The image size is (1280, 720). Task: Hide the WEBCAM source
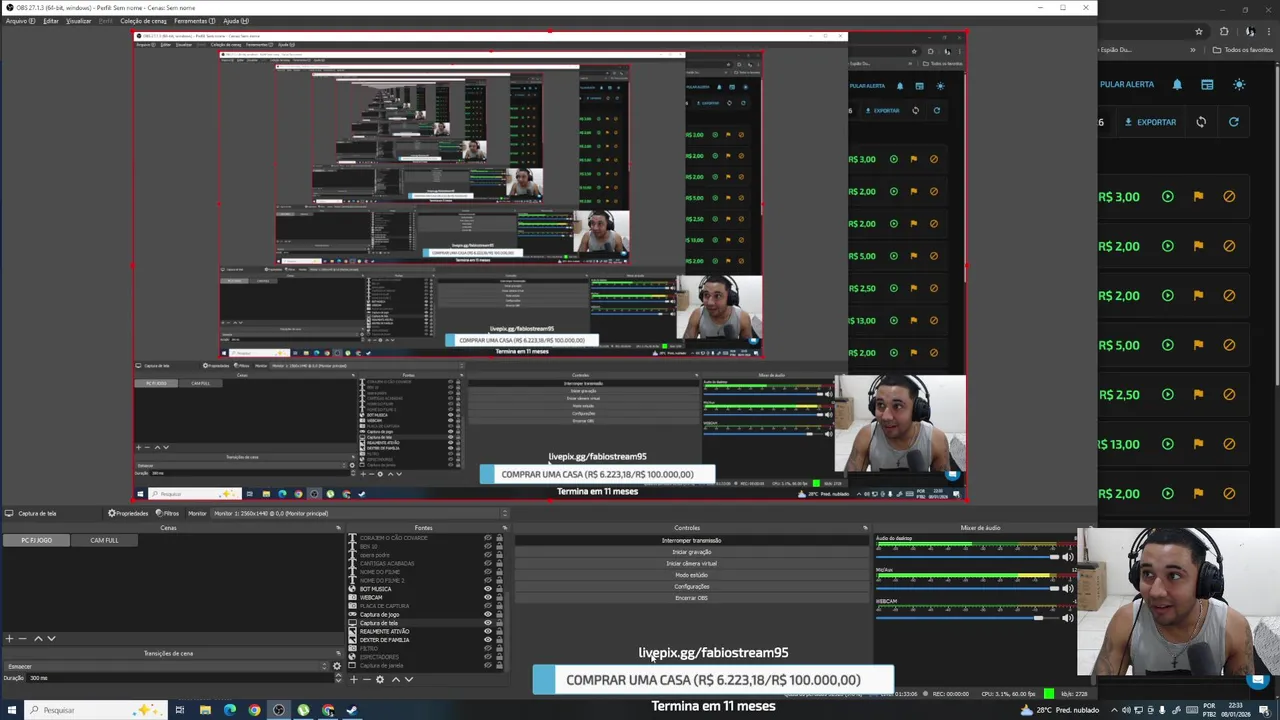pyautogui.click(x=488, y=597)
